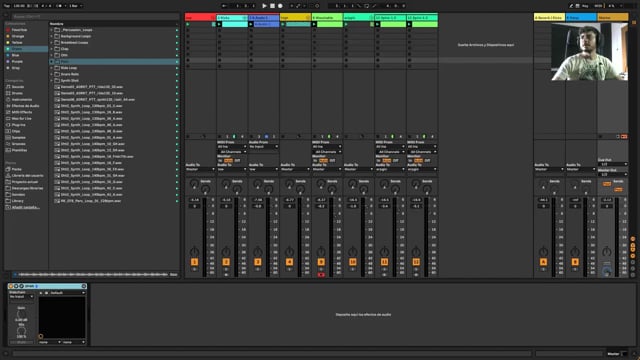Image resolution: width=640 pixels, height=360 pixels.
Task: Open the Sounds category in browser
Action: coord(18,87)
